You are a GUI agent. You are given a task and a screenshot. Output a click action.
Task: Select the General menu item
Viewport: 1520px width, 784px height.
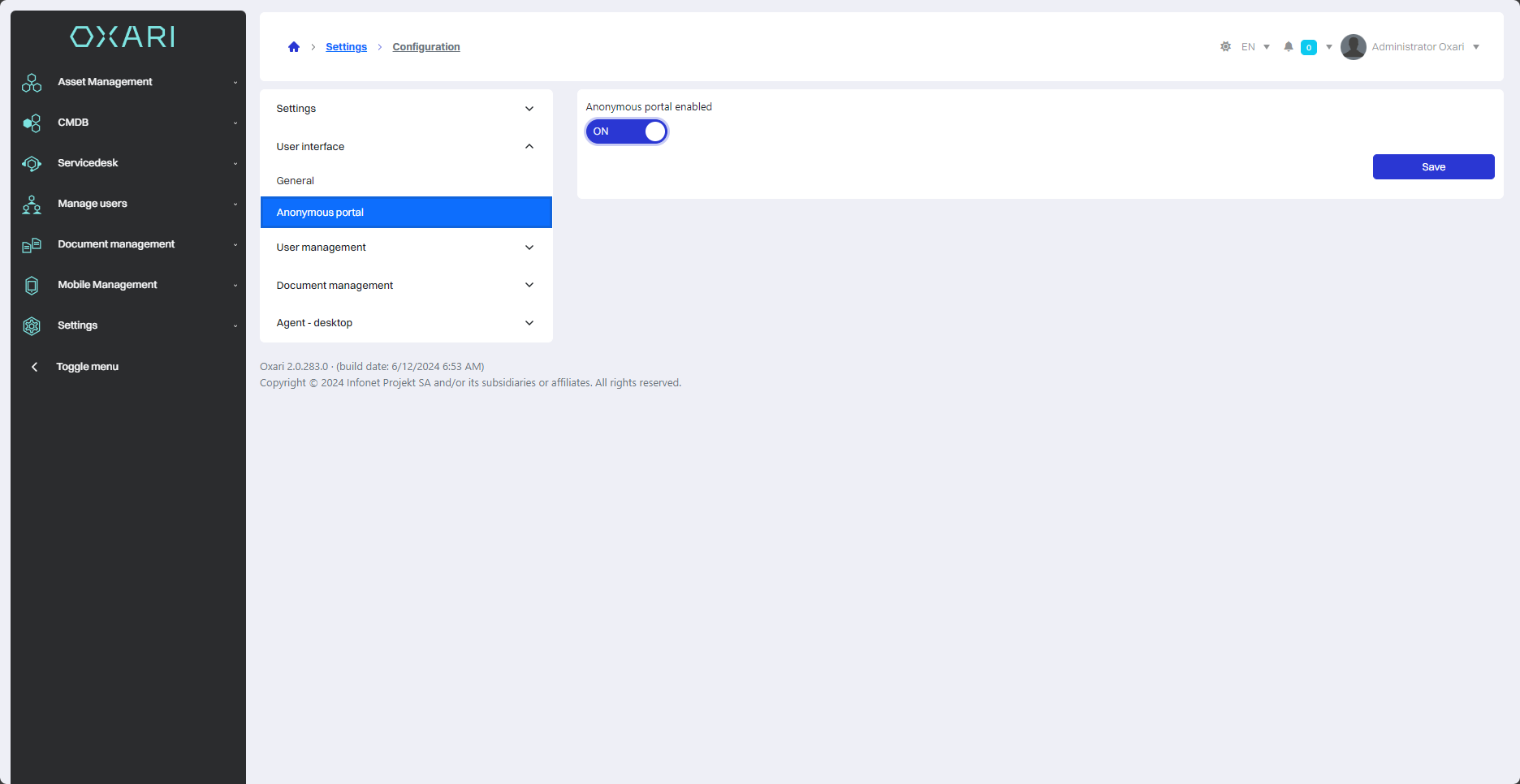coord(296,181)
